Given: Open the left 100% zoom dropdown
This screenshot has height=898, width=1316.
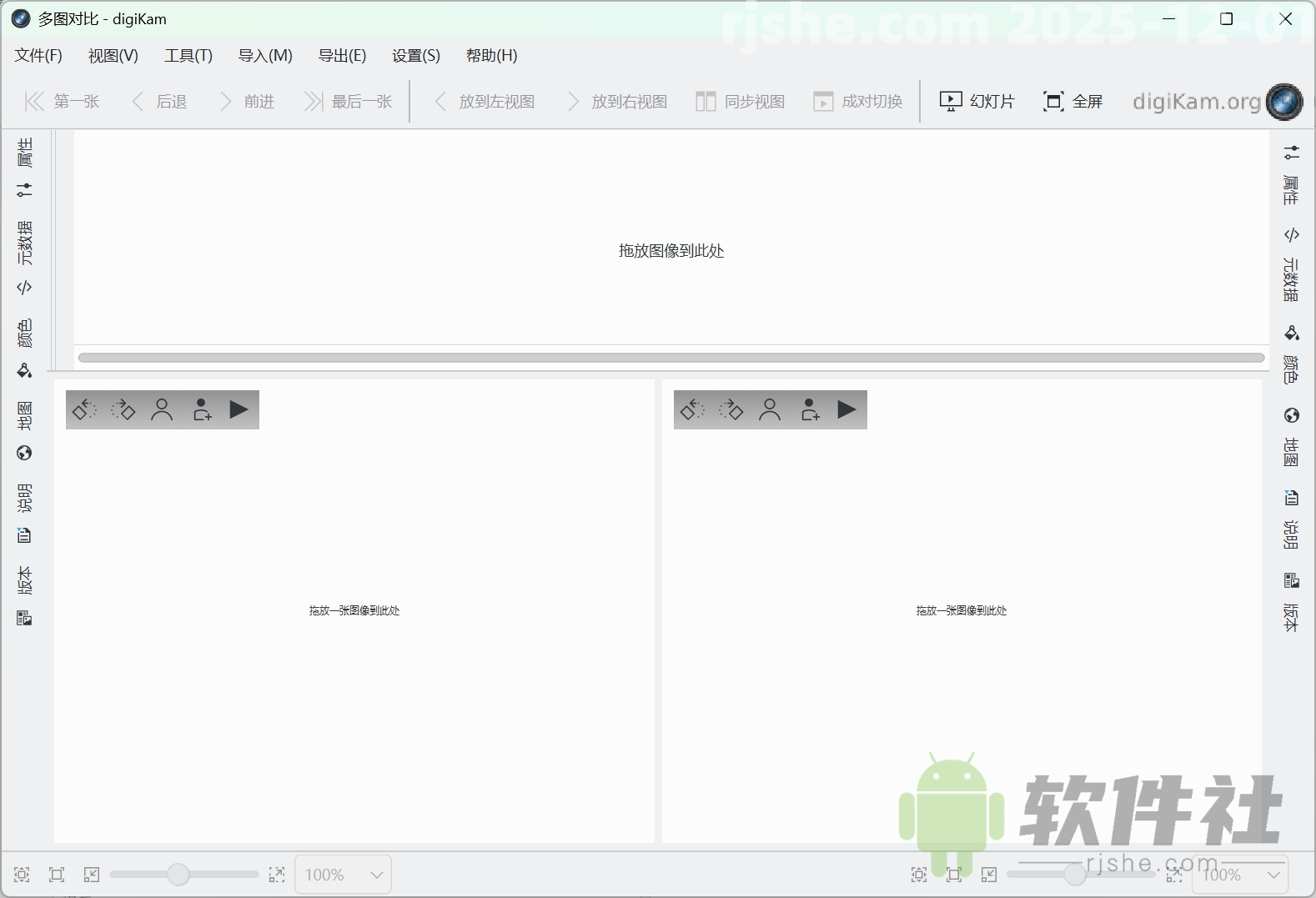Looking at the screenshot, I should (x=344, y=875).
